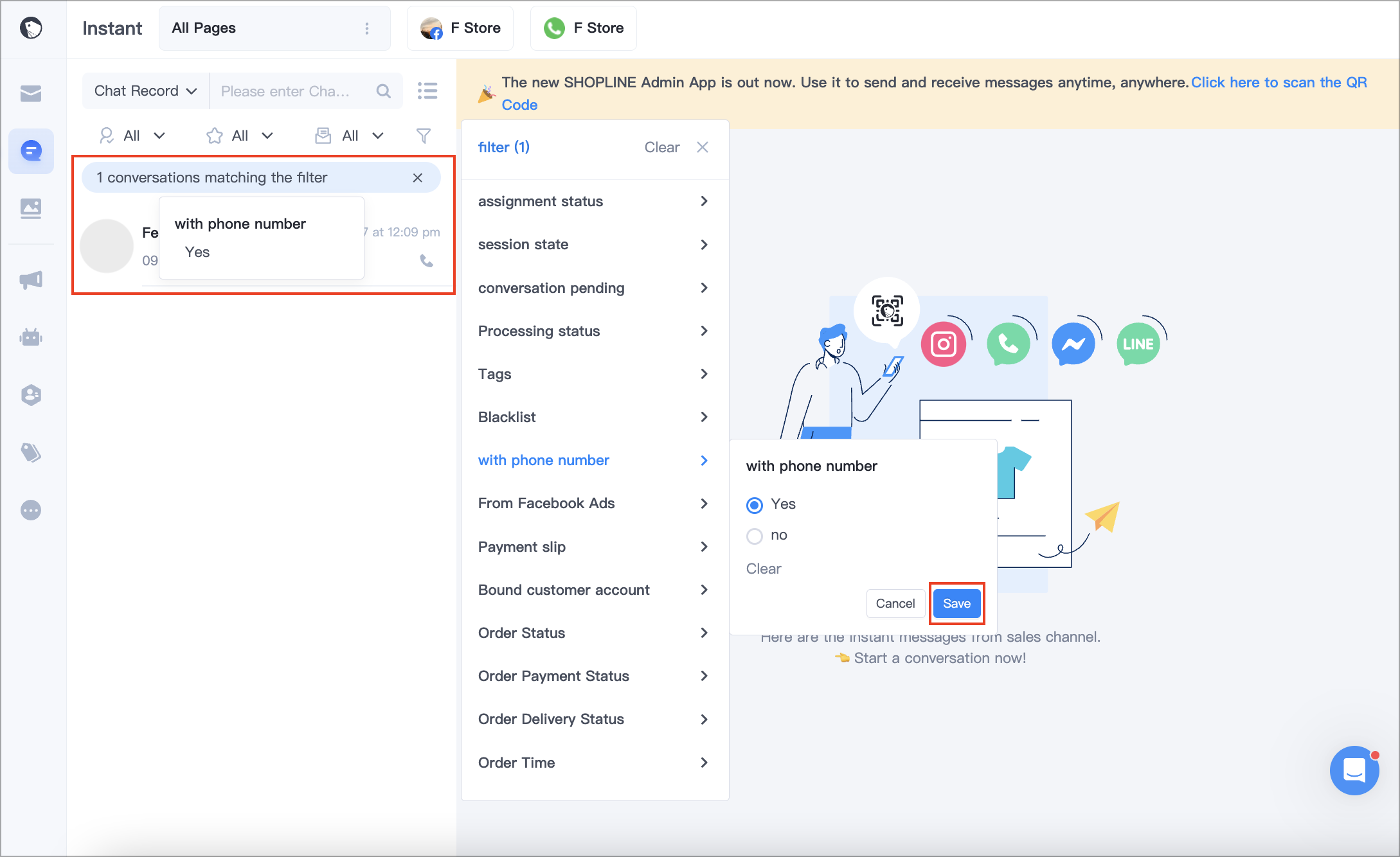Image resolution: width=1400 pixels, height=857 pixels.
Task: Open the tags sidebar icon
Action: [x=31, y=452]
